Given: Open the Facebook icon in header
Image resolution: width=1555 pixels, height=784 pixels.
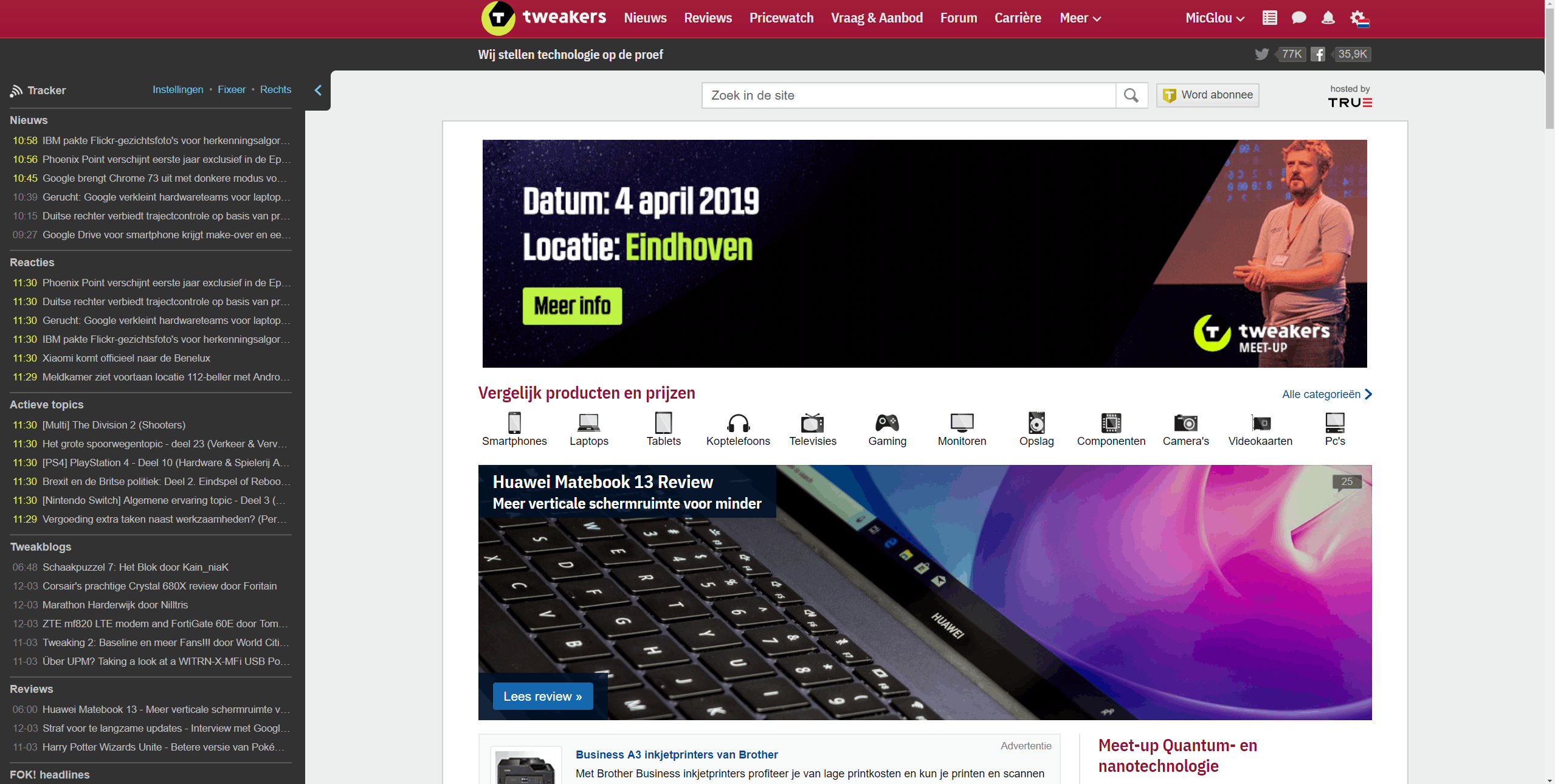Looking at the screenshot, I should click(1318, 54).
